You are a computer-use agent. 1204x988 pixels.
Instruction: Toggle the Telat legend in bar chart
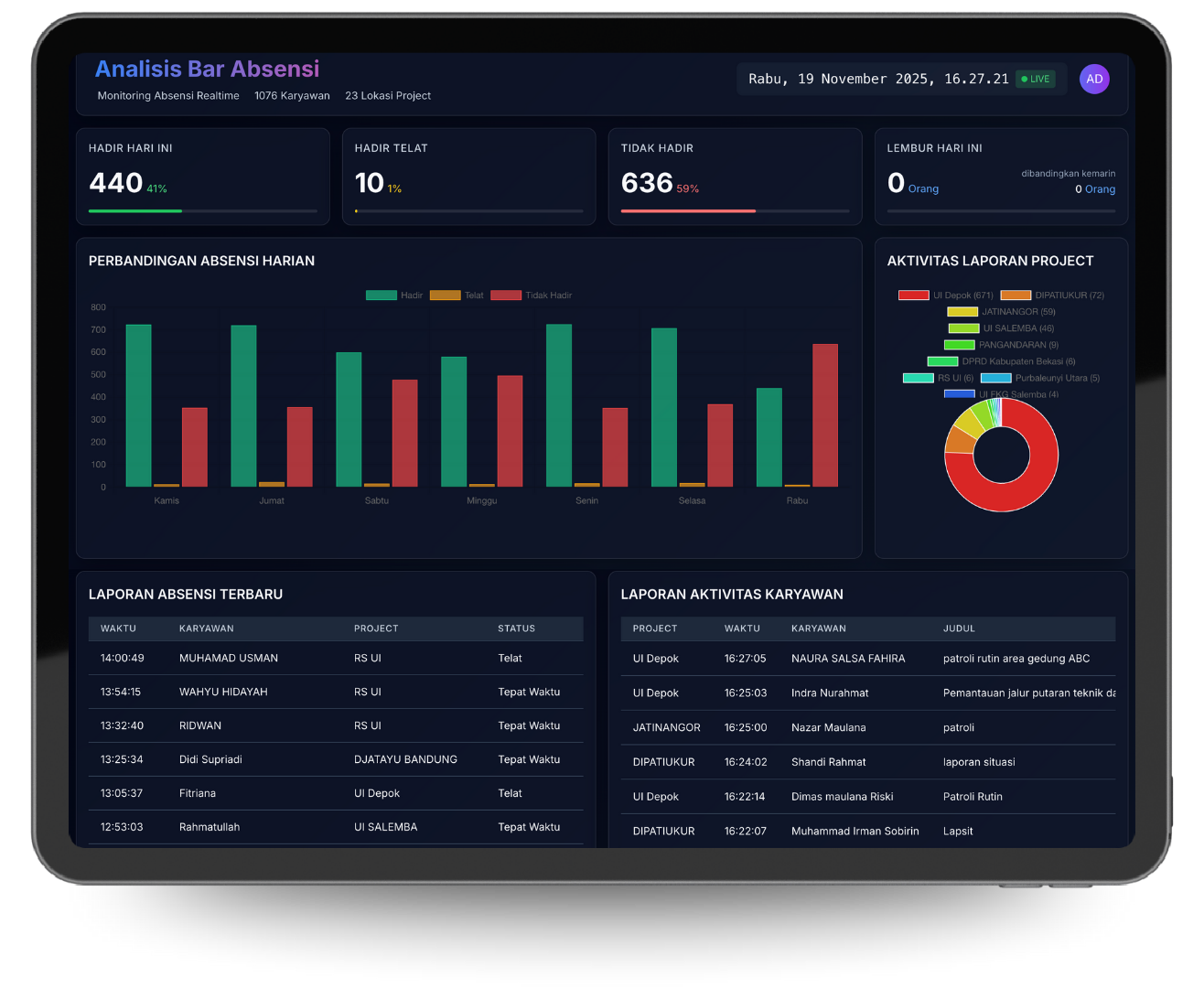coord(457,295)
